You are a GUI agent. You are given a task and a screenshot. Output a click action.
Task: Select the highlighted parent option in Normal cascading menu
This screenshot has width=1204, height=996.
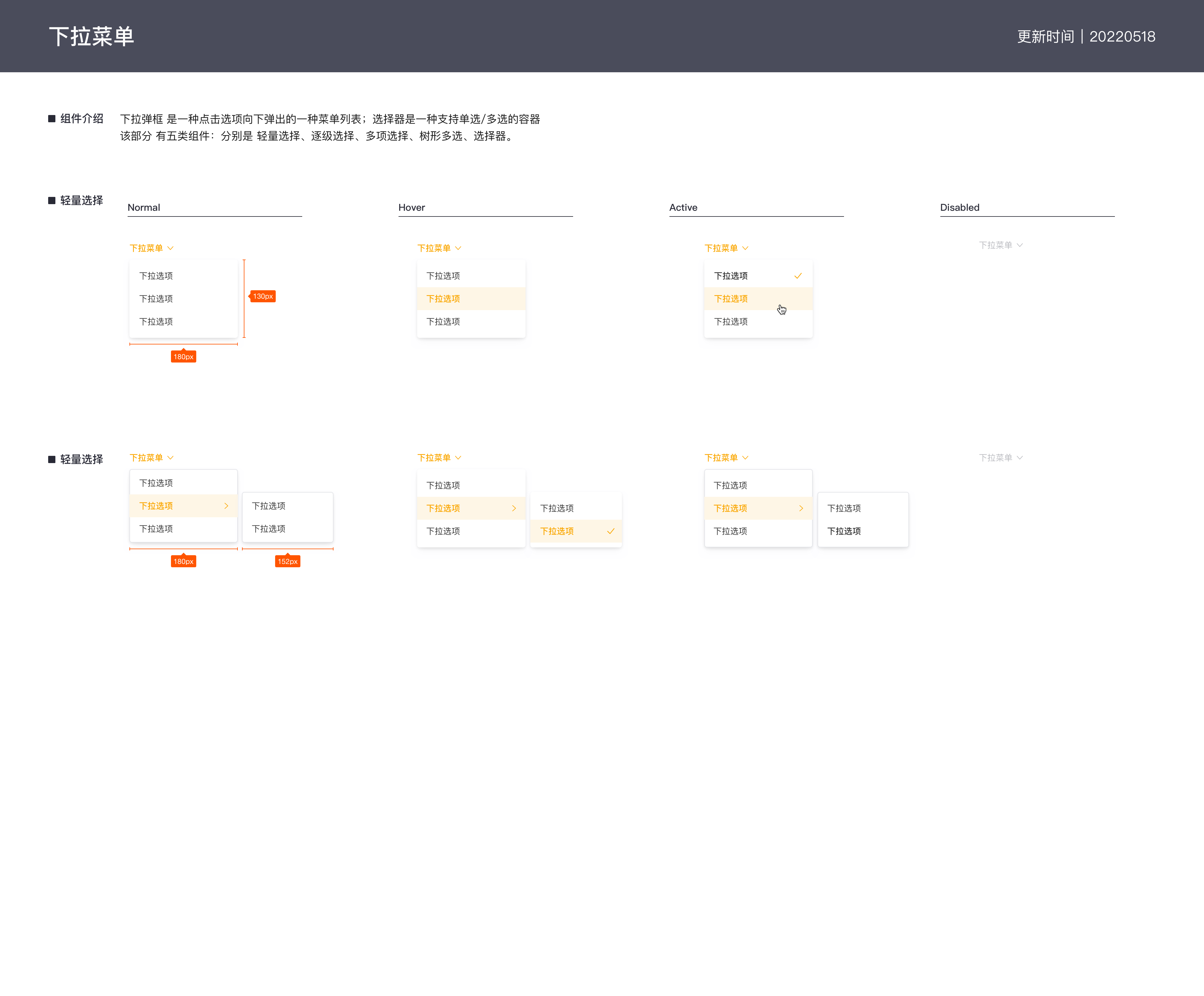[184, 506]
